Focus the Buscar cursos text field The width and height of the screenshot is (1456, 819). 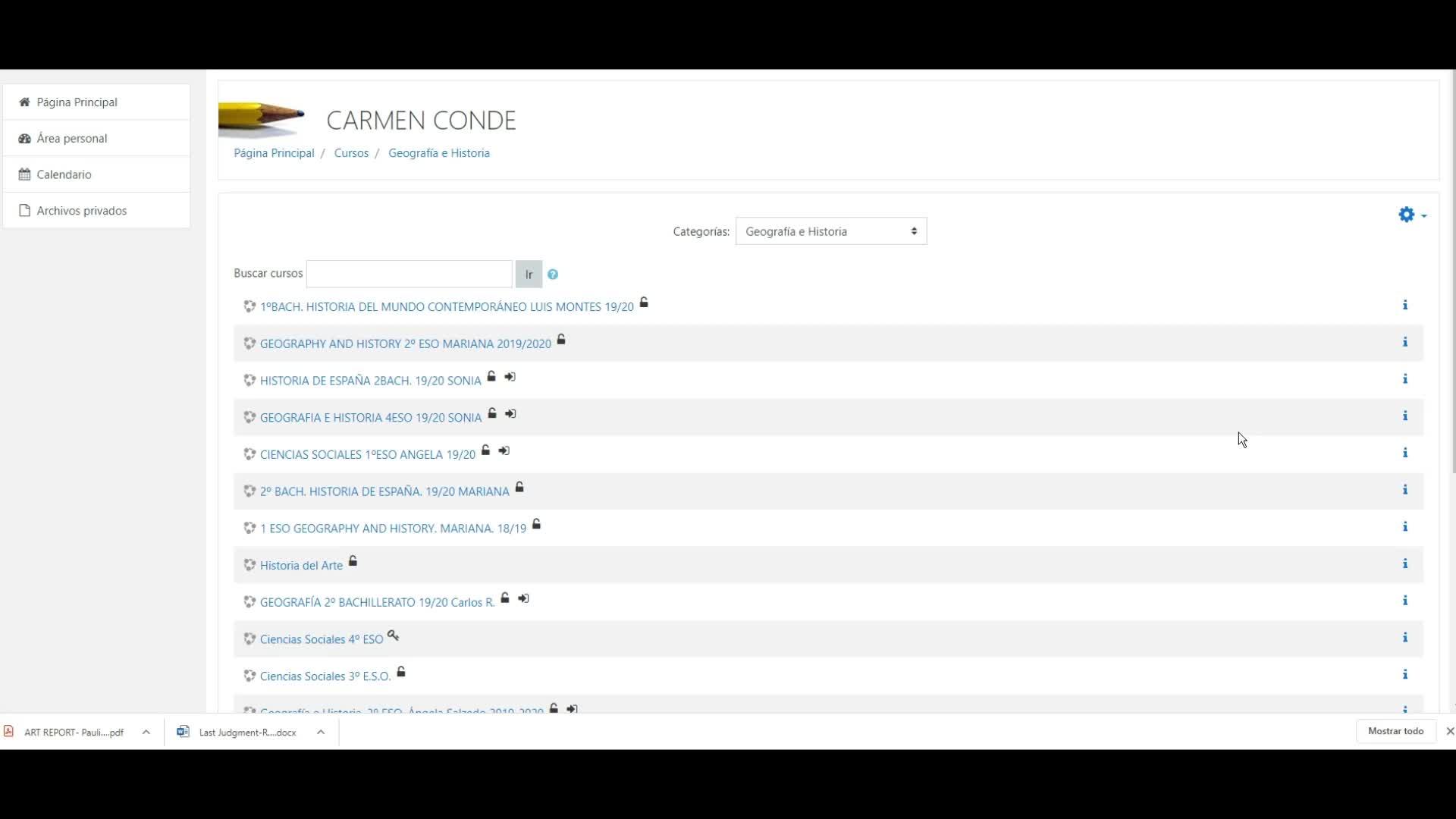pos(409,274)
